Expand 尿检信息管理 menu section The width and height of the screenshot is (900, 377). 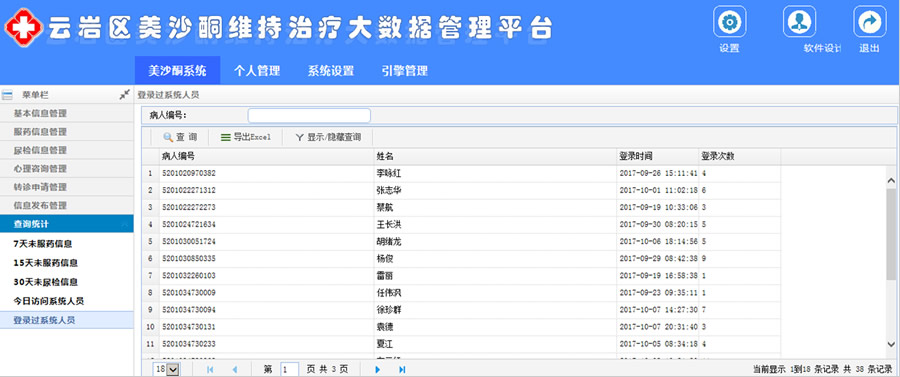(x=67, y=150)
